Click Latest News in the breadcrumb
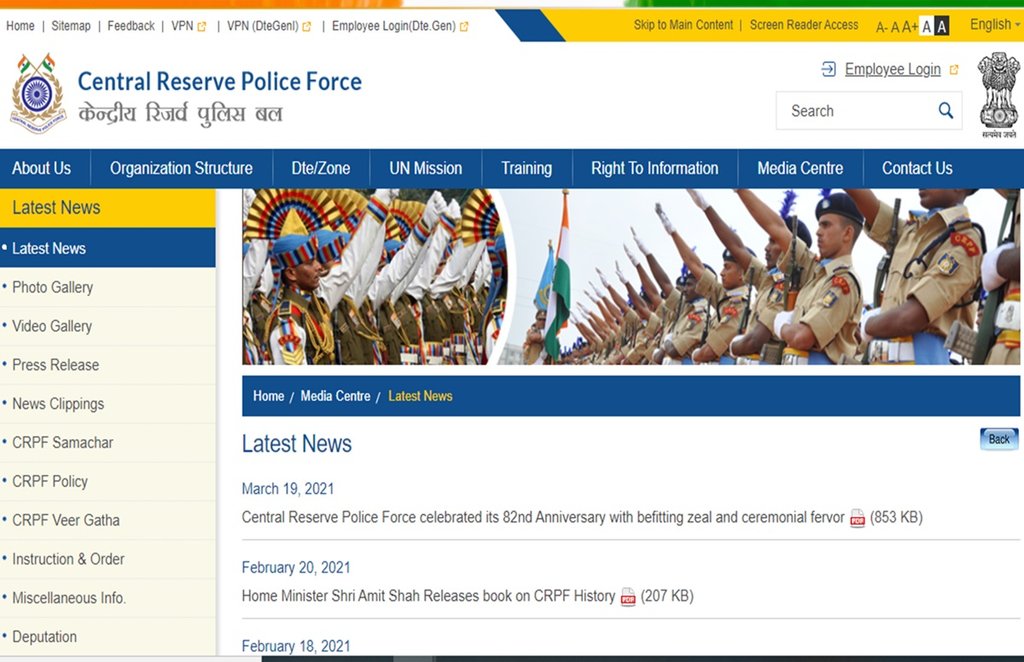The height and width of the screenshot is (662, 1024). 420,396
